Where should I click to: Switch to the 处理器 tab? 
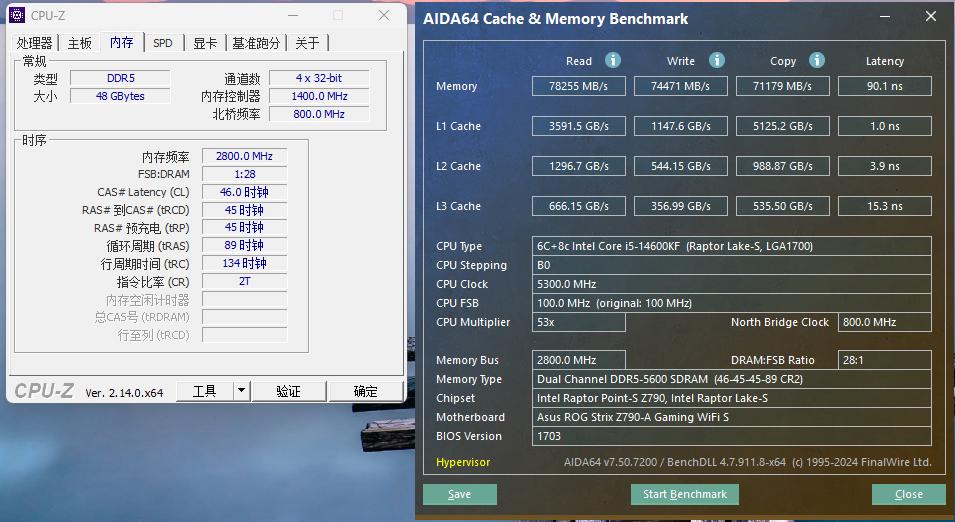(x=34, y=43)
